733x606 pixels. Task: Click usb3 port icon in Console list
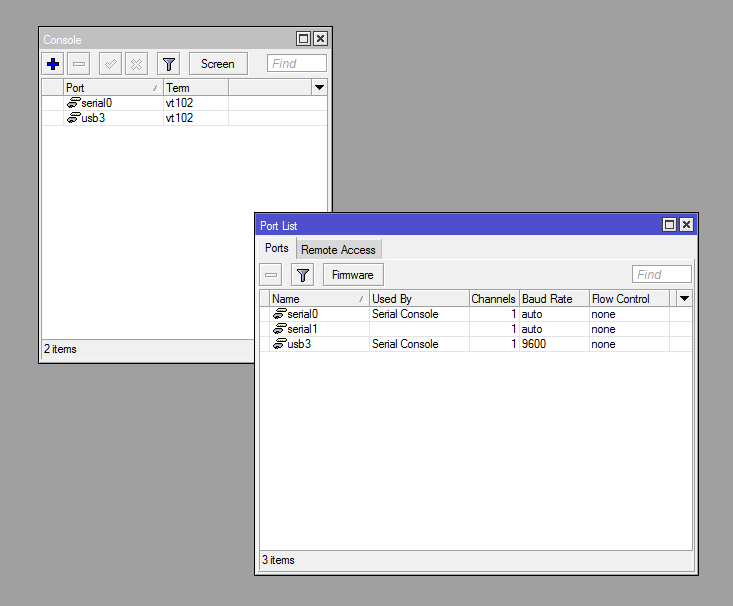click(73, 117)
